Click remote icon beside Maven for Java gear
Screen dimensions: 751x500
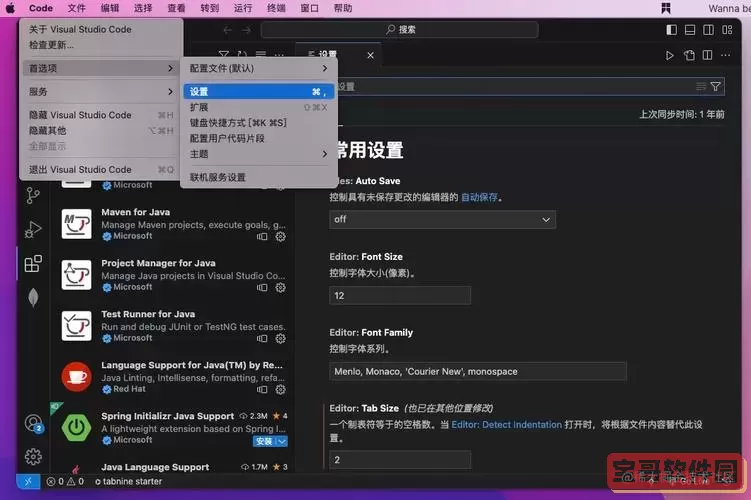(262, 236)
